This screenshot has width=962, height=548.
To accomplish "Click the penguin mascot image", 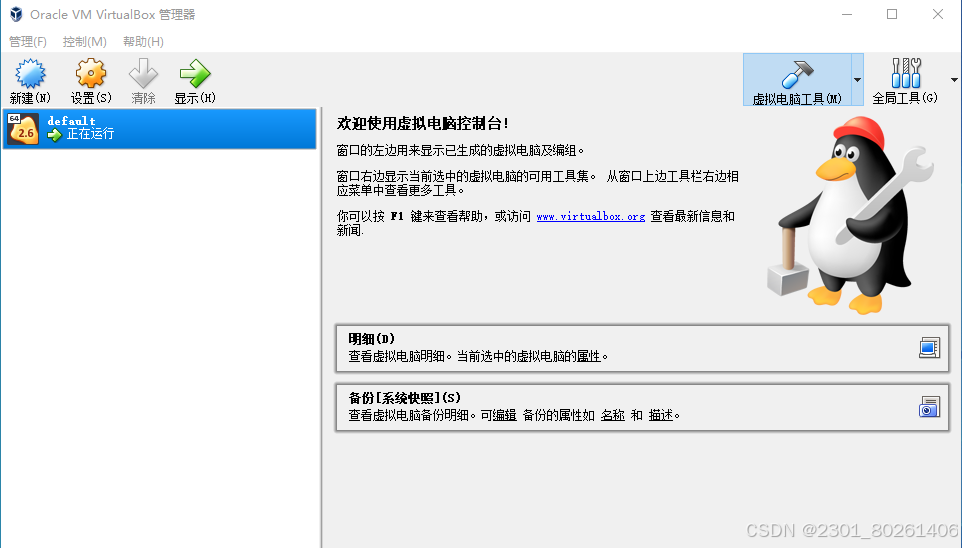I will point(850,215).
